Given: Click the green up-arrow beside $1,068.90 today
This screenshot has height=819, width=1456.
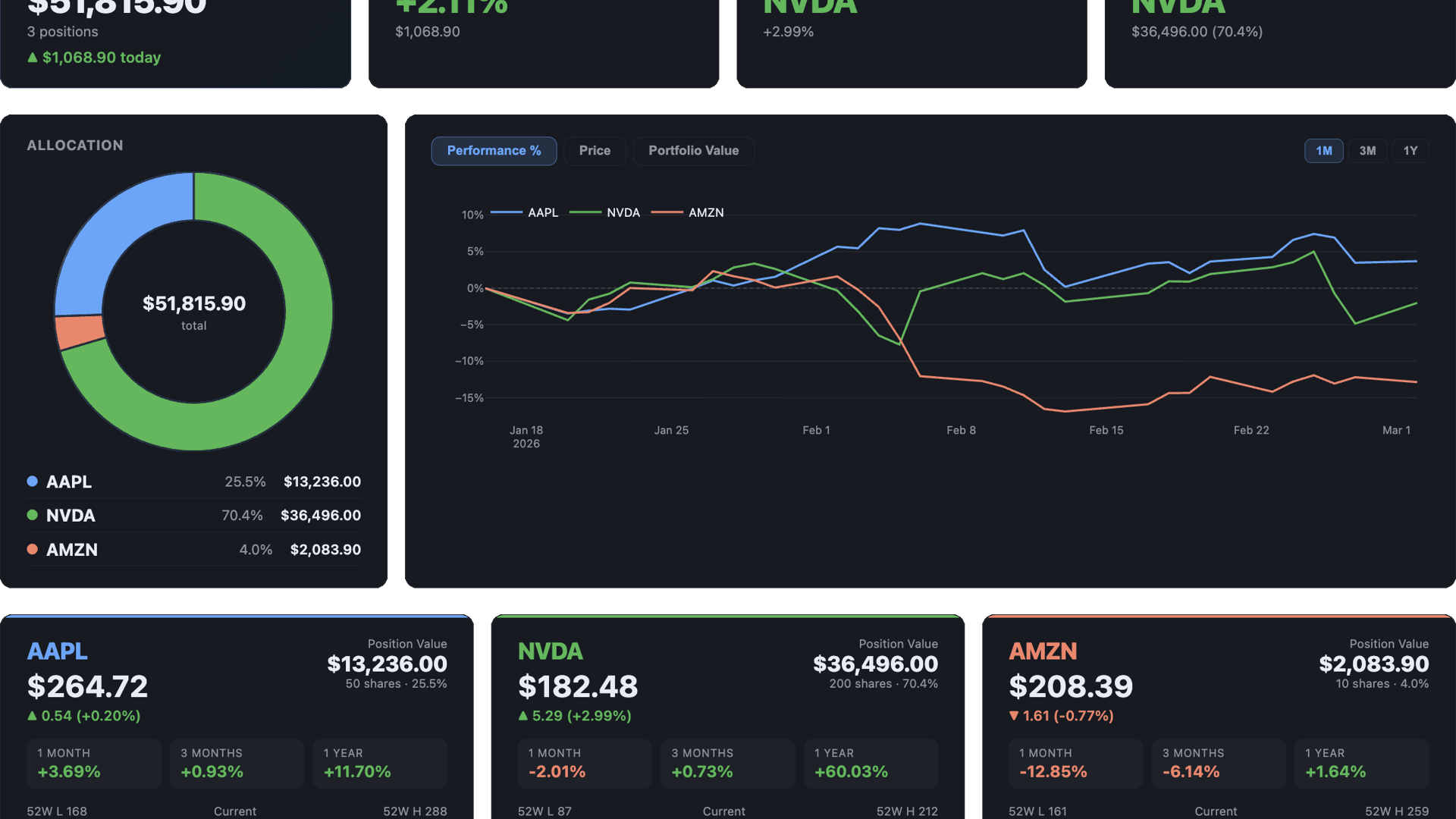Looking at the screenshot, I should tap(33, 58).
